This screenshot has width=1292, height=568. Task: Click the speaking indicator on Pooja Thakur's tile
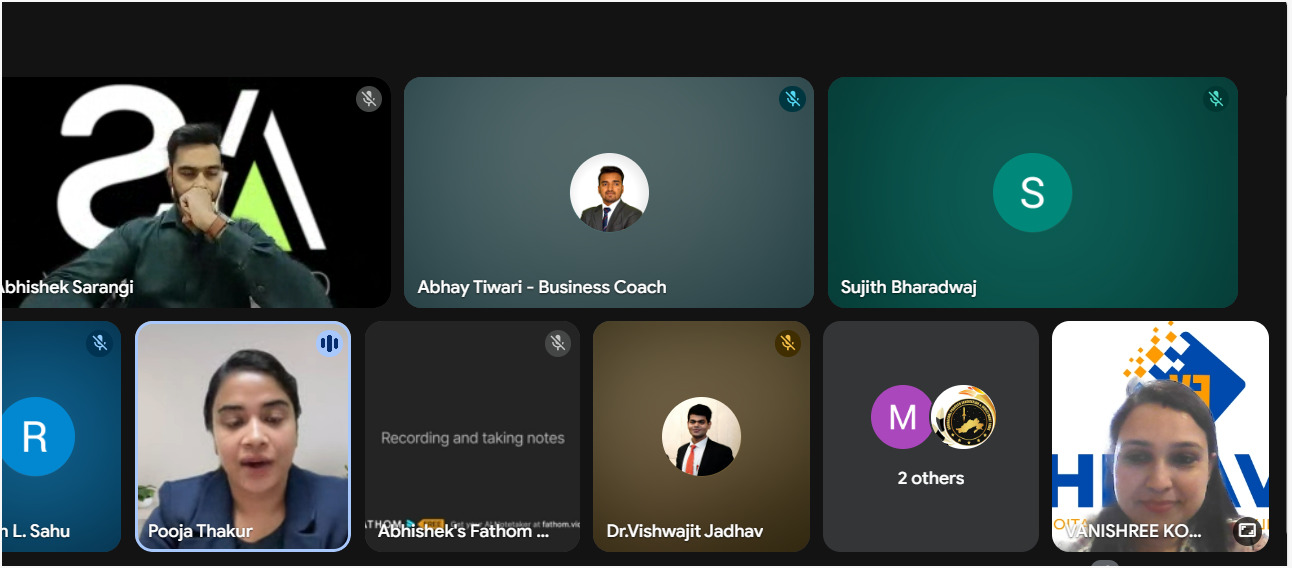(329, 344)
